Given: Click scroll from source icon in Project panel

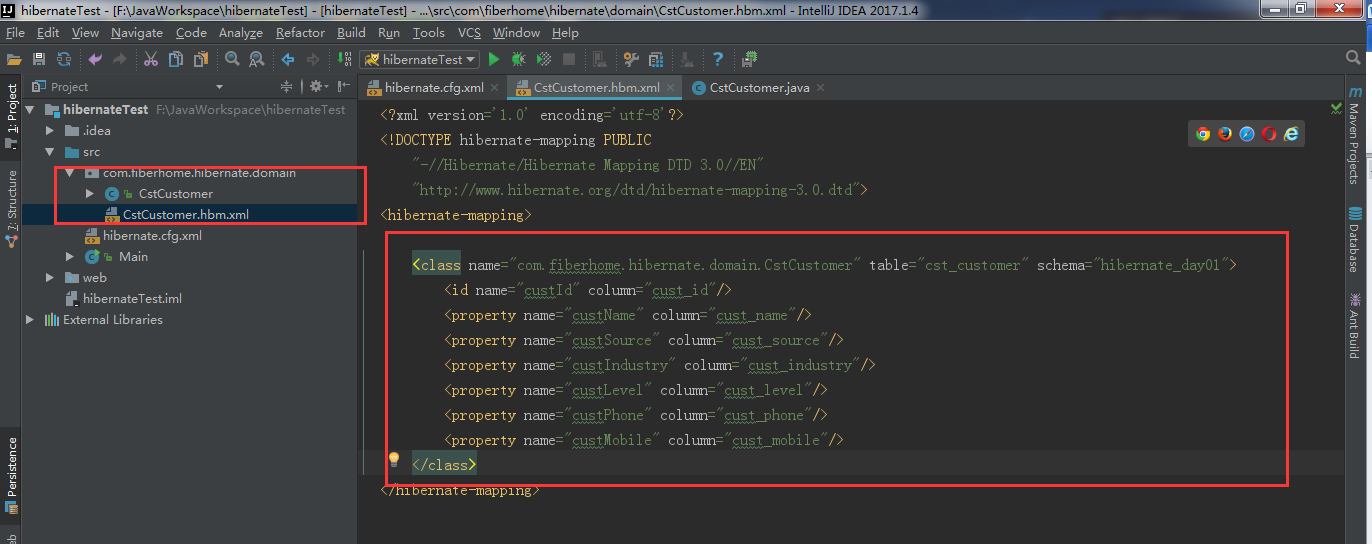Looking at the screenshot, I should click(287, 87).
